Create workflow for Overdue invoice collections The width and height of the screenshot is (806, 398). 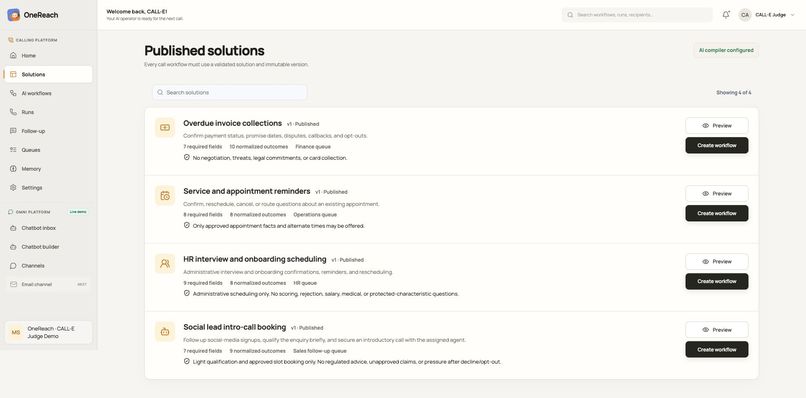tap(717, 146)
